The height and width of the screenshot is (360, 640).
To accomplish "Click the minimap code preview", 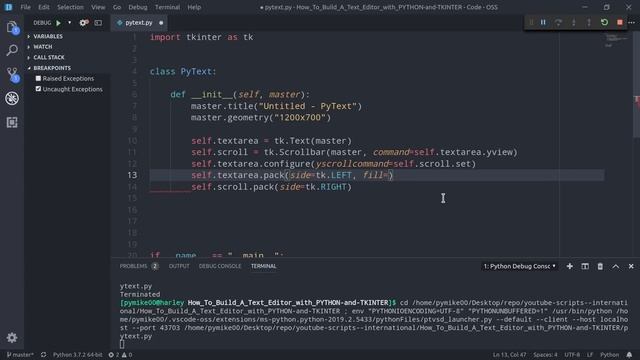I will tap(617, 41).
